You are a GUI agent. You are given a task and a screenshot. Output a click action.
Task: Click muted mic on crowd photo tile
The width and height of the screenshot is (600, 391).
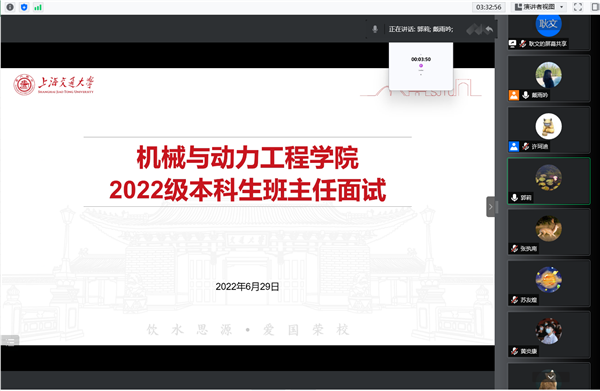pyautogui.click(x=515, y=351)
